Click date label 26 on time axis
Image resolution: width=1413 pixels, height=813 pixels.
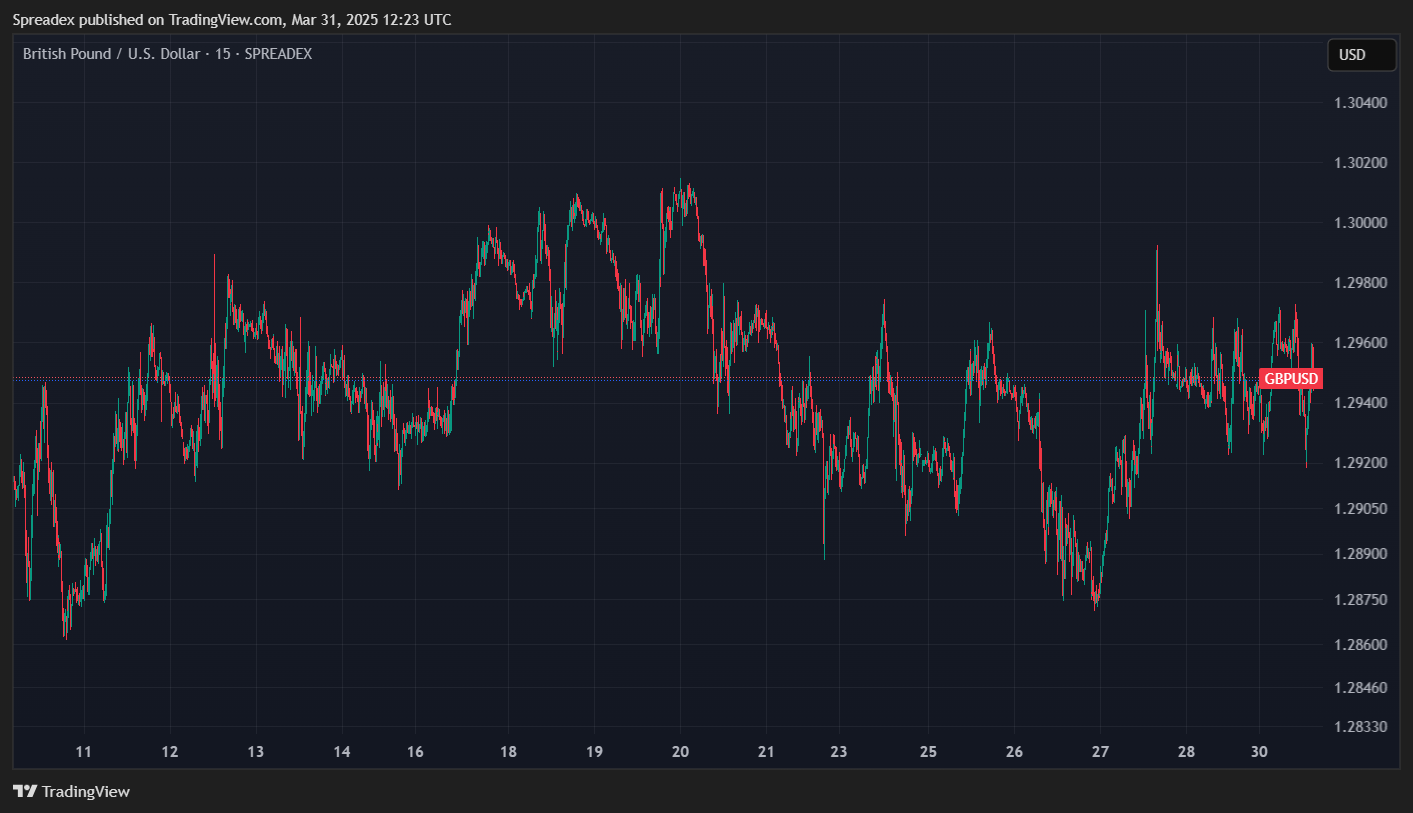(1014, 752)
